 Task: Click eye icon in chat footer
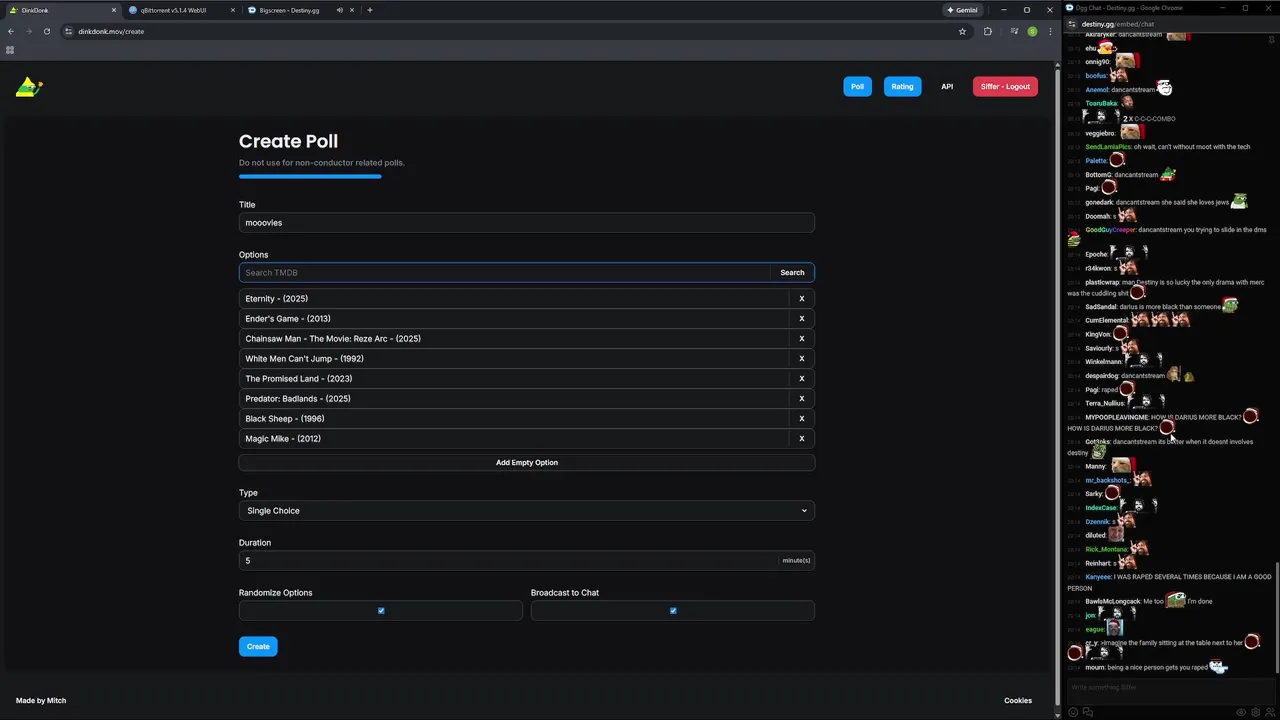pyautogui.click(x=1241, y=712)
